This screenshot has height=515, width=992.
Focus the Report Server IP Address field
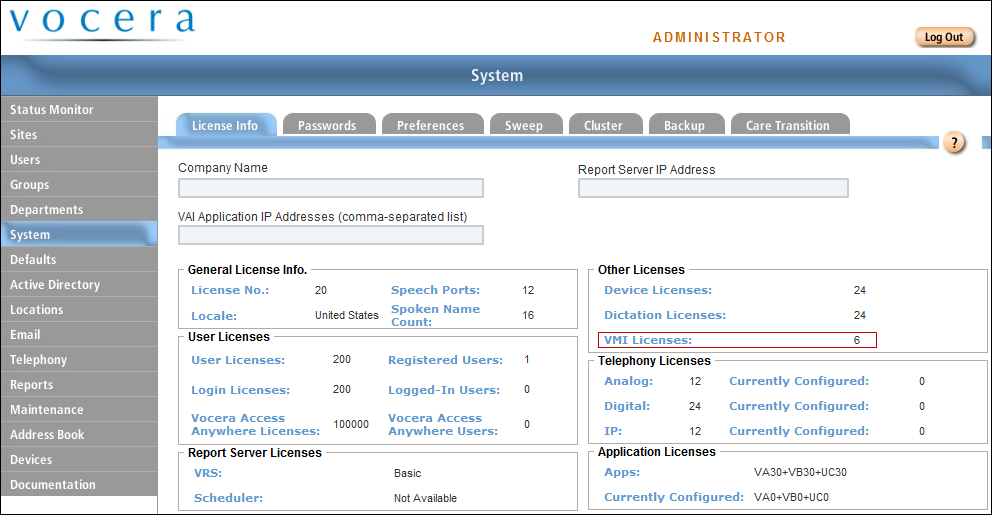point(713,188)
